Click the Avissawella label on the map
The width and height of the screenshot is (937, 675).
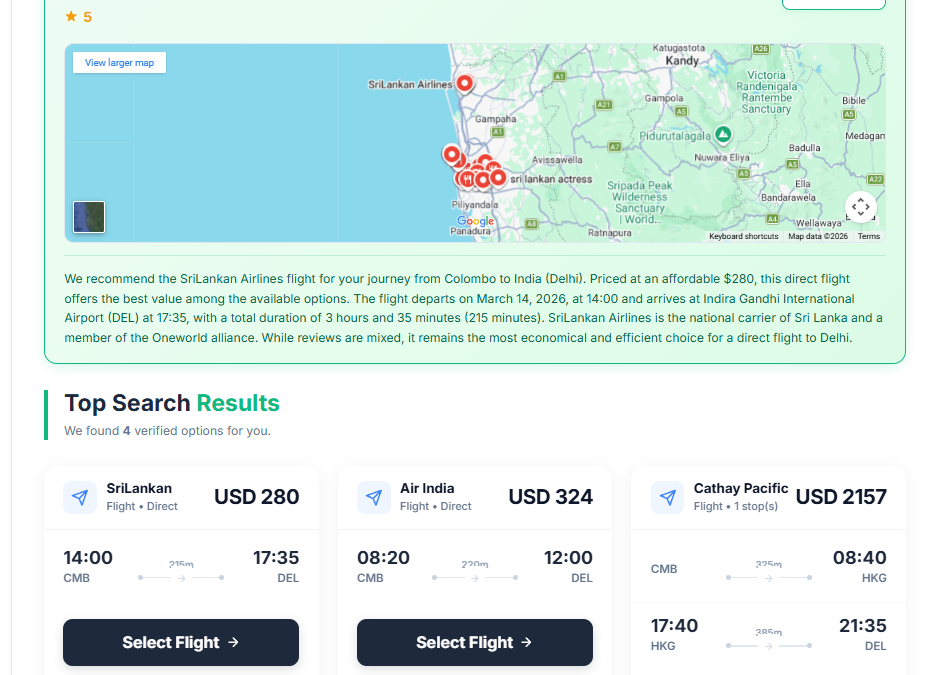click(x=557, y=160)
